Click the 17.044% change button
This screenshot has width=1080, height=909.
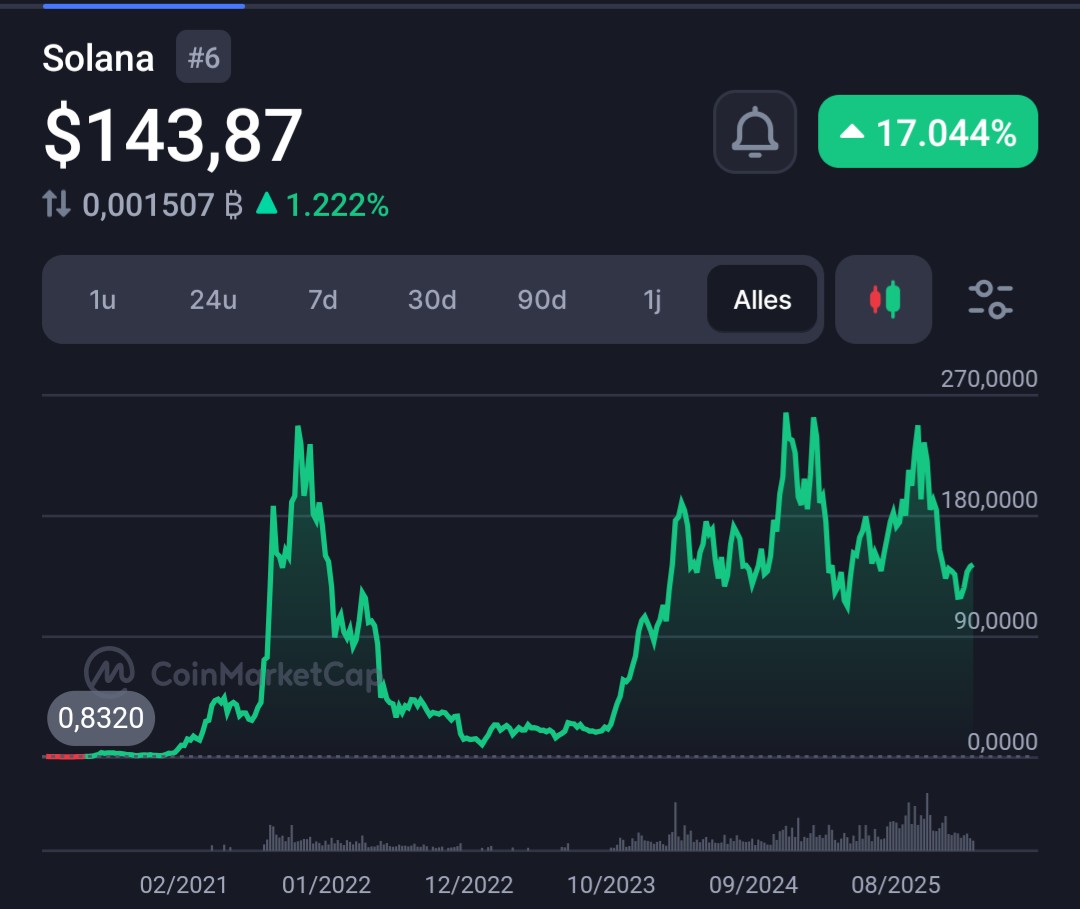[927, 131]
